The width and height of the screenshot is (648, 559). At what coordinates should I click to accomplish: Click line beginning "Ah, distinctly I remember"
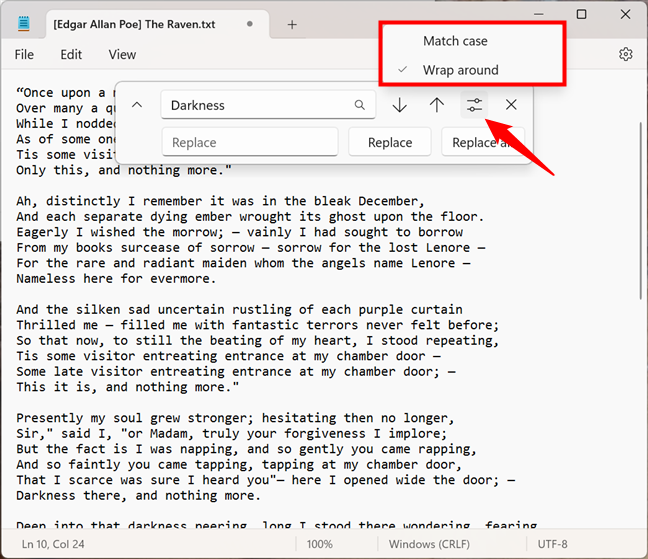pos(220,201)
